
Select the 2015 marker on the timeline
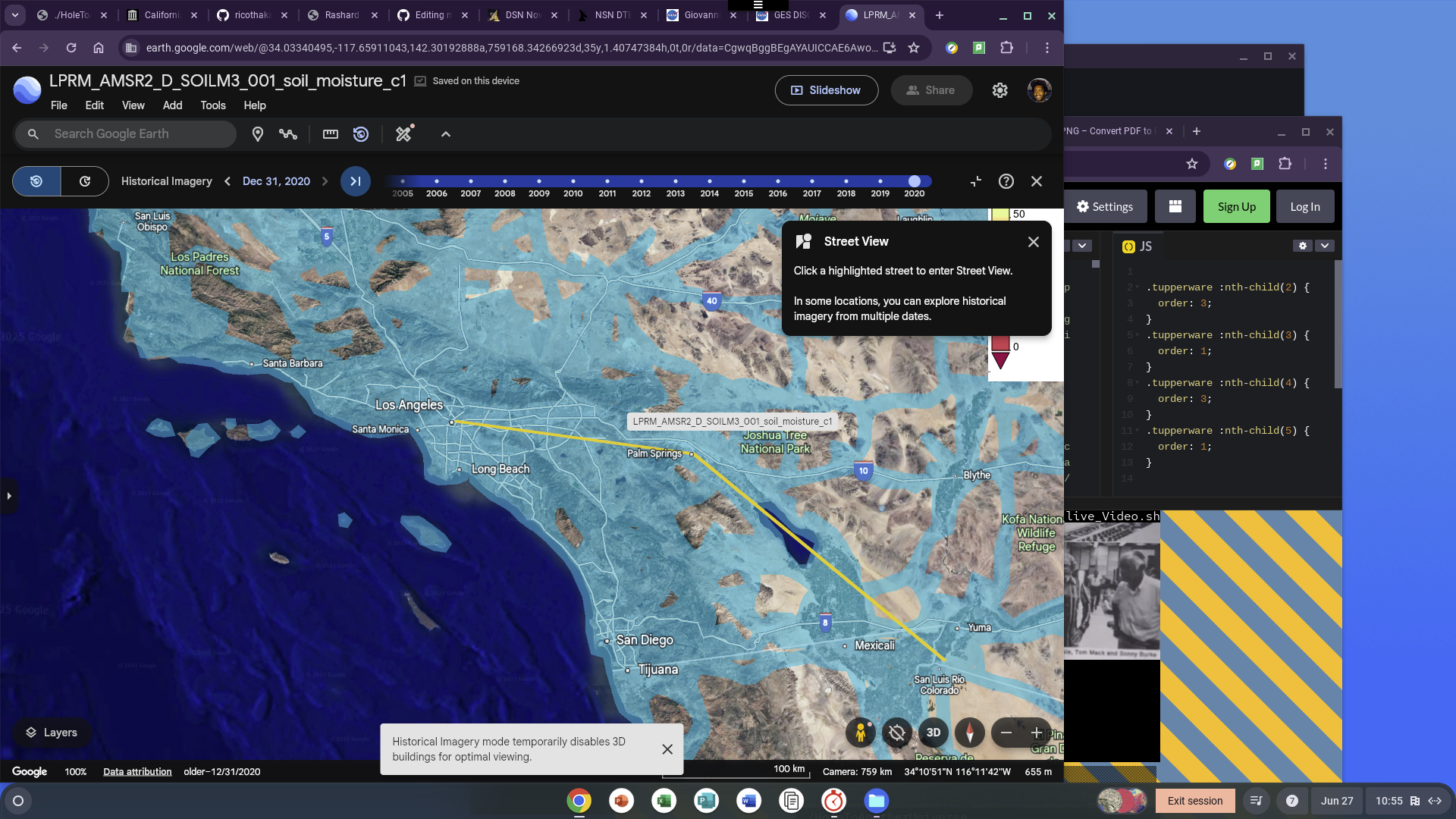(x=744, y=182)
